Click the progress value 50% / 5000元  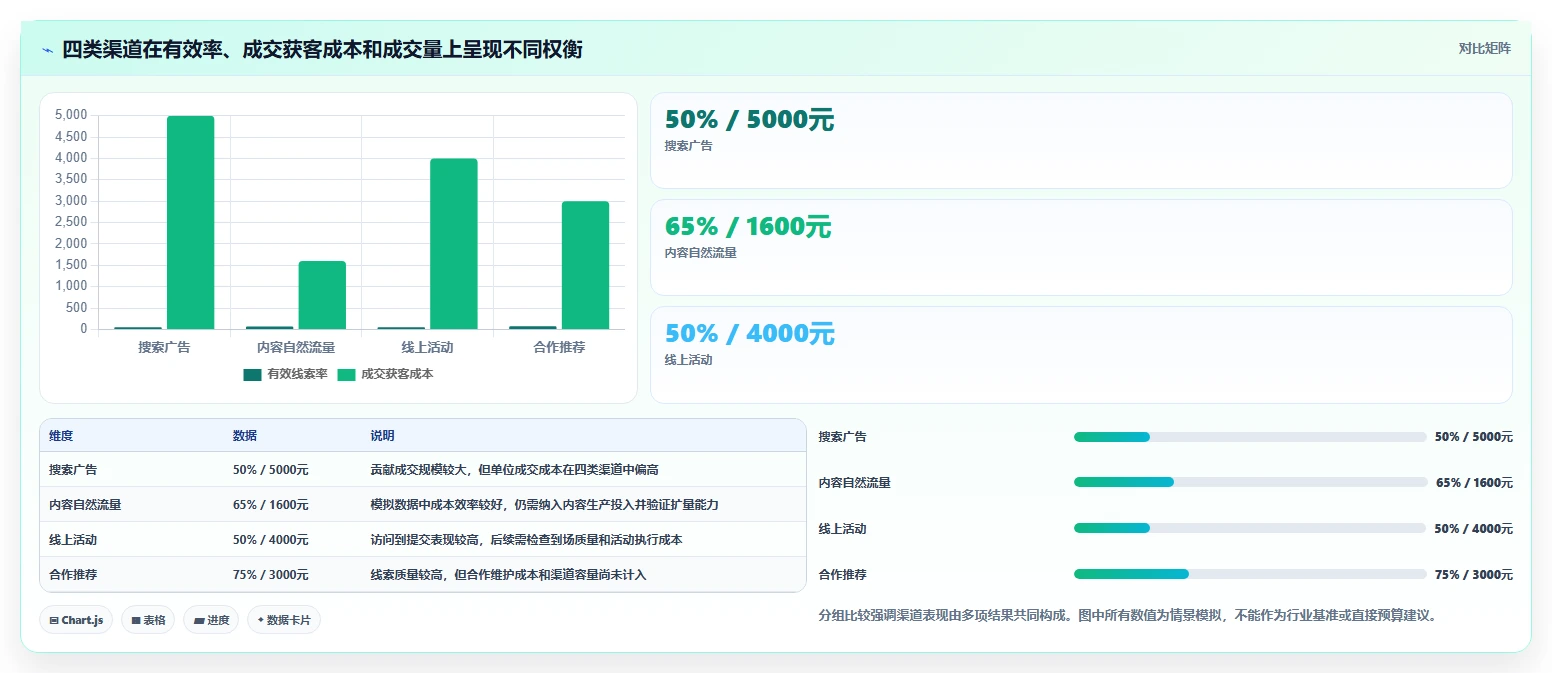(x=1474, y=437)
